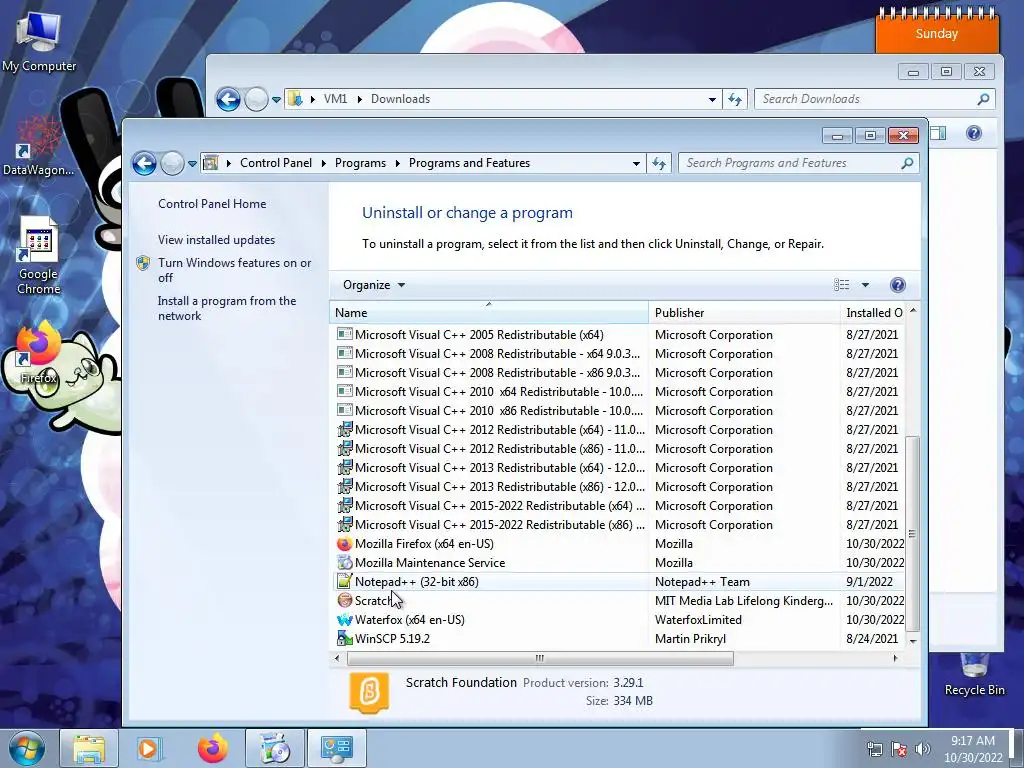This screenshot has width=1024, height=768.
Task: Open View installed updates link
Action: coord(216,240)
